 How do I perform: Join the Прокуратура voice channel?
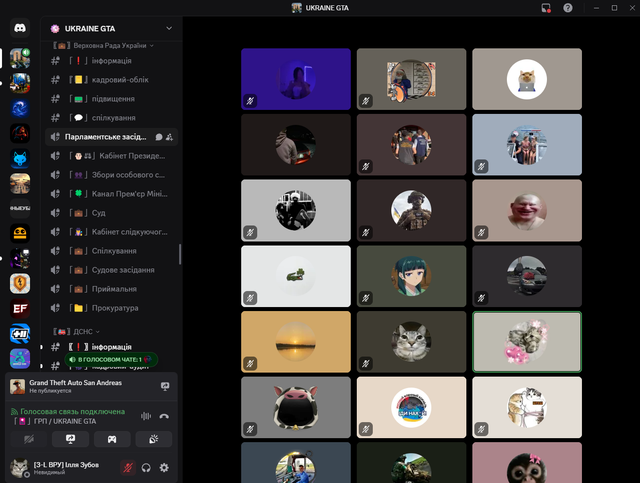click(x=111, y=308)
